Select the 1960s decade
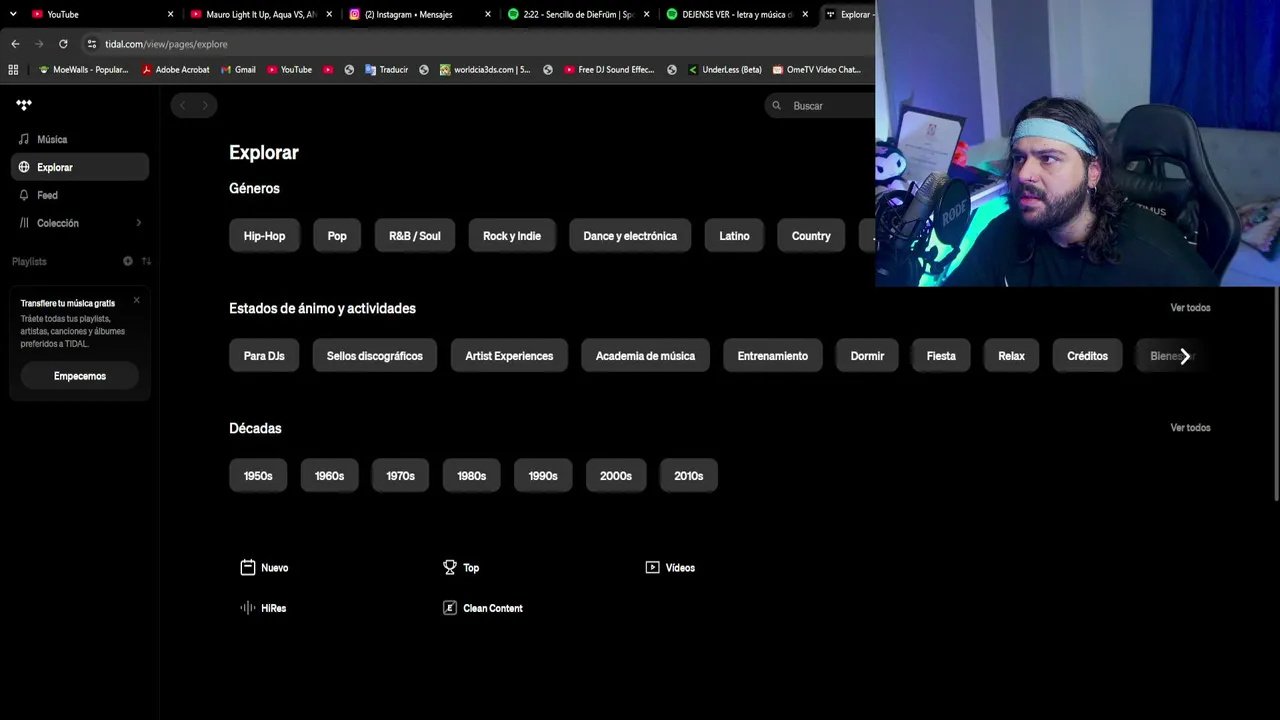 click(329, 476)
